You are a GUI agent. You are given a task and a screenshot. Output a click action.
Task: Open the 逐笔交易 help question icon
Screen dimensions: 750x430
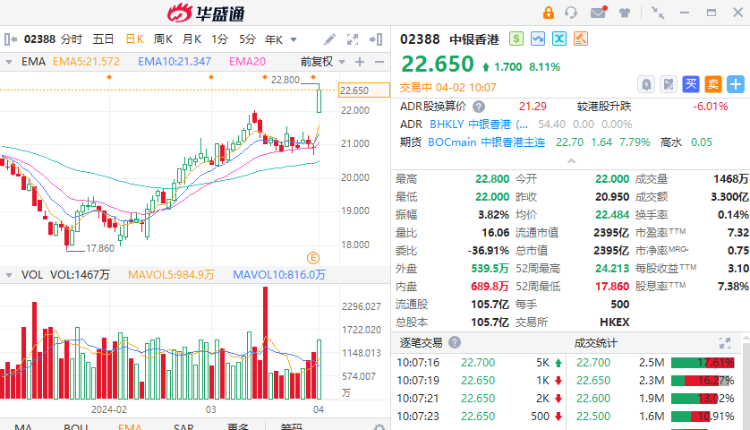pos(454,342)
